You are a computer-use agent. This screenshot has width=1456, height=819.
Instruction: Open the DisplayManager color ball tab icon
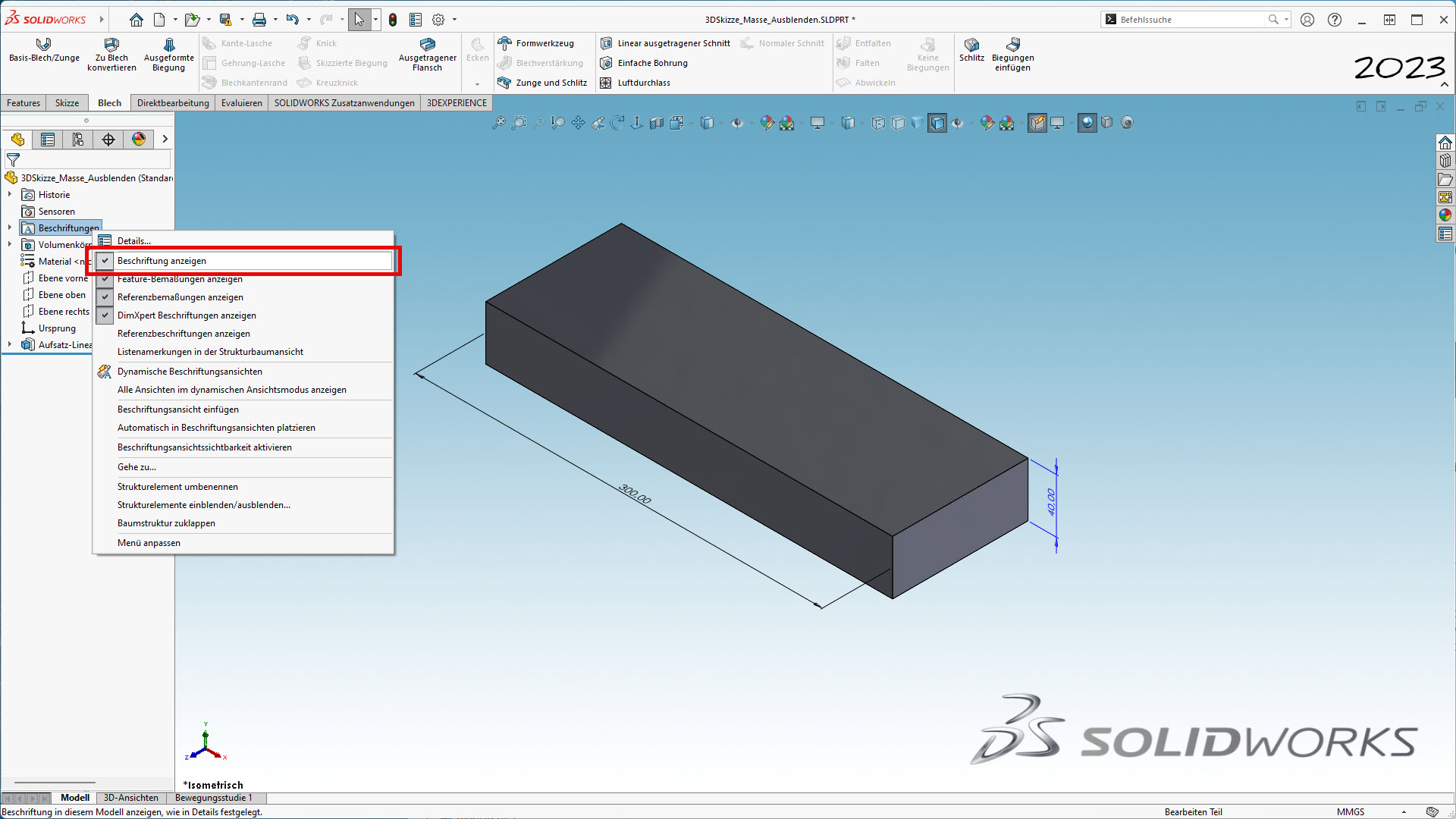139,140
